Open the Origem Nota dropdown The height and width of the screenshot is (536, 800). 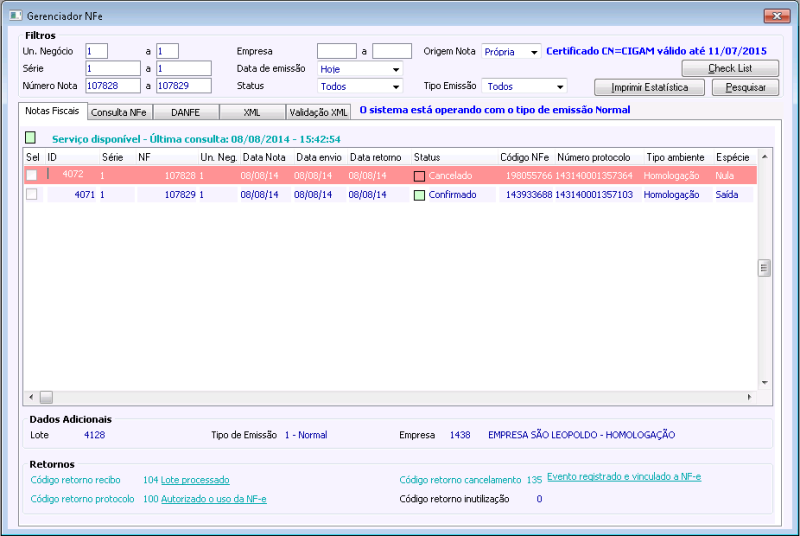pyautogui.click(x=534, y=52)
